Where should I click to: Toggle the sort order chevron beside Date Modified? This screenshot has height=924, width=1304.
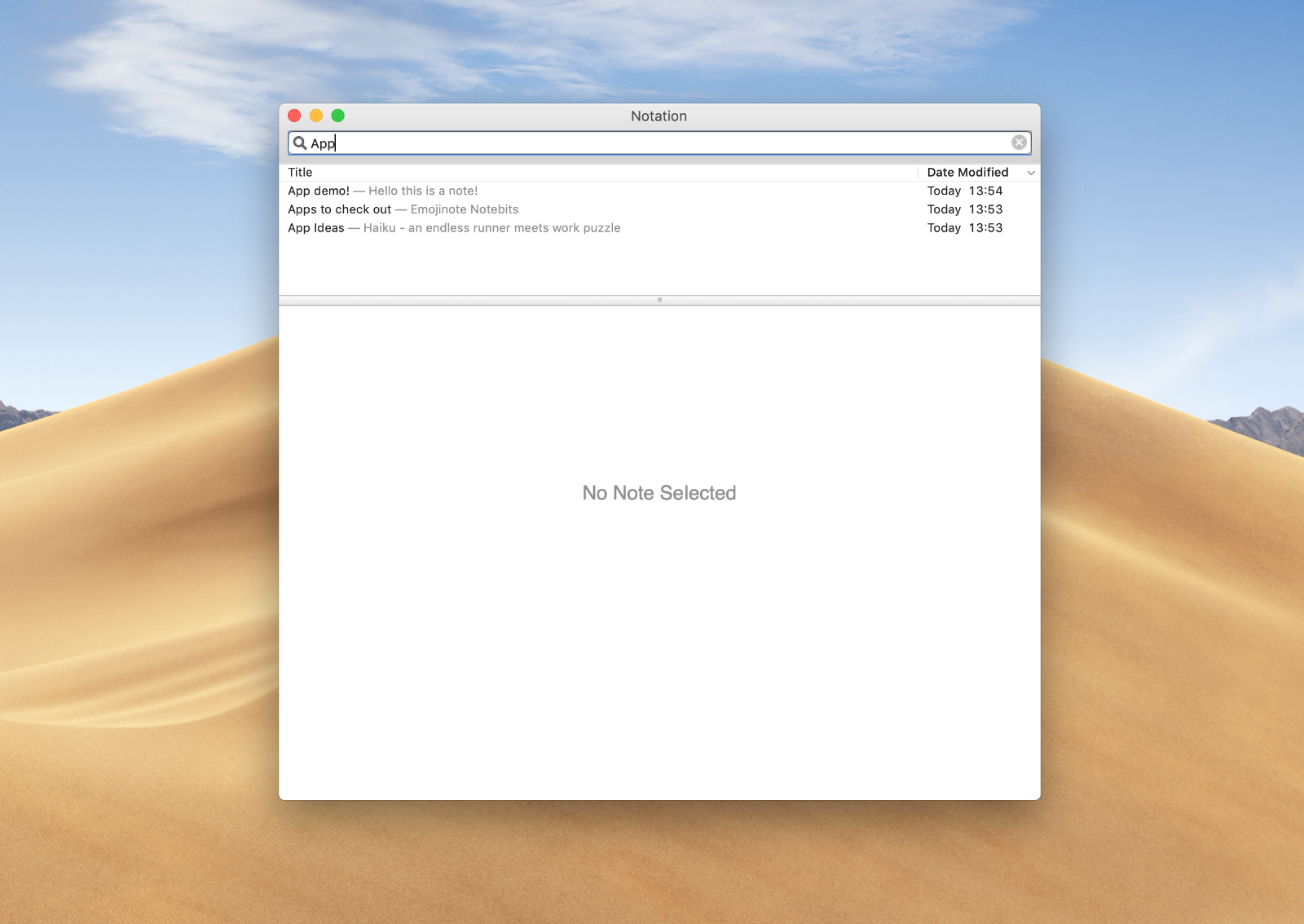(1031, 173)
